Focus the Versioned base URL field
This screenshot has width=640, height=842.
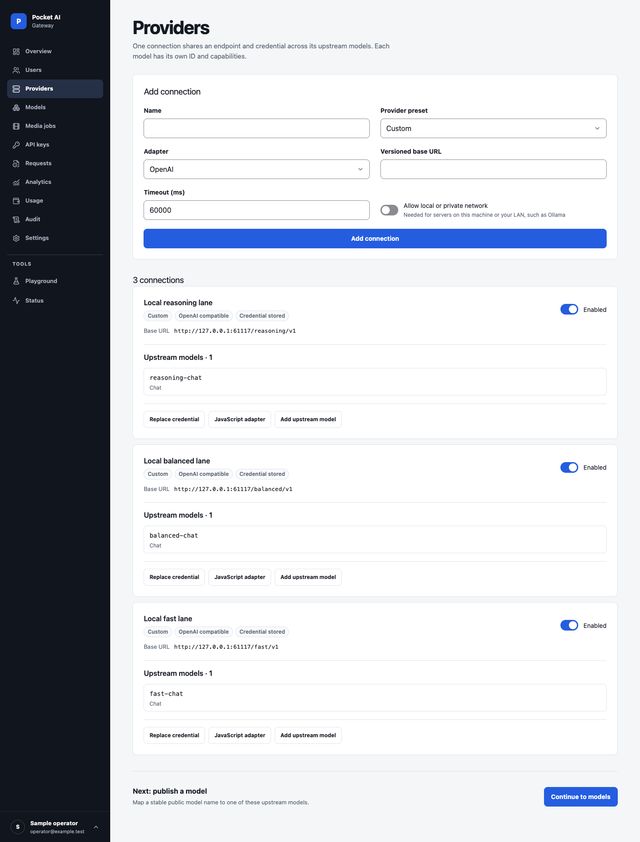493,169
